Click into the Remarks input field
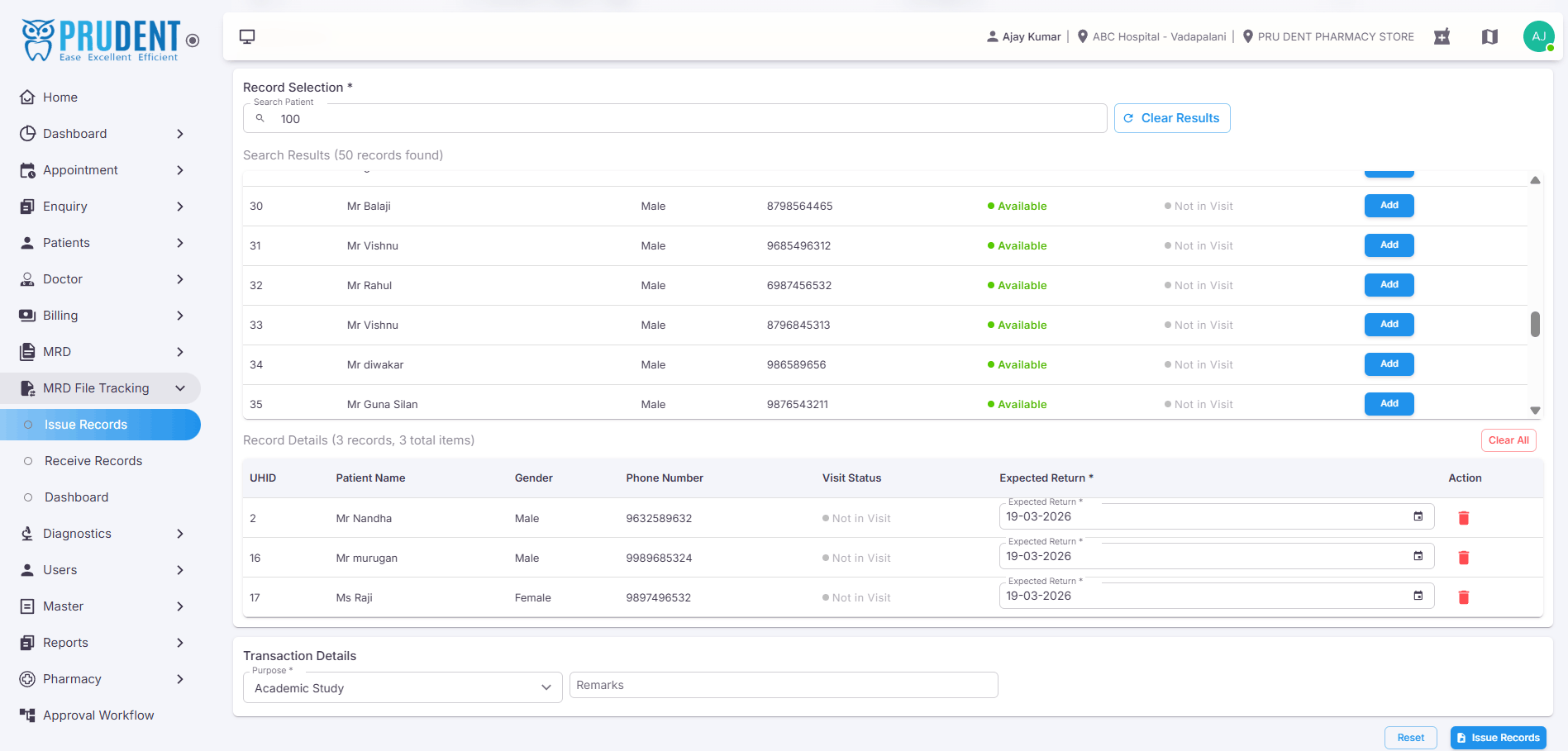The image size is (1568, 751). click(x=784, y=685)
